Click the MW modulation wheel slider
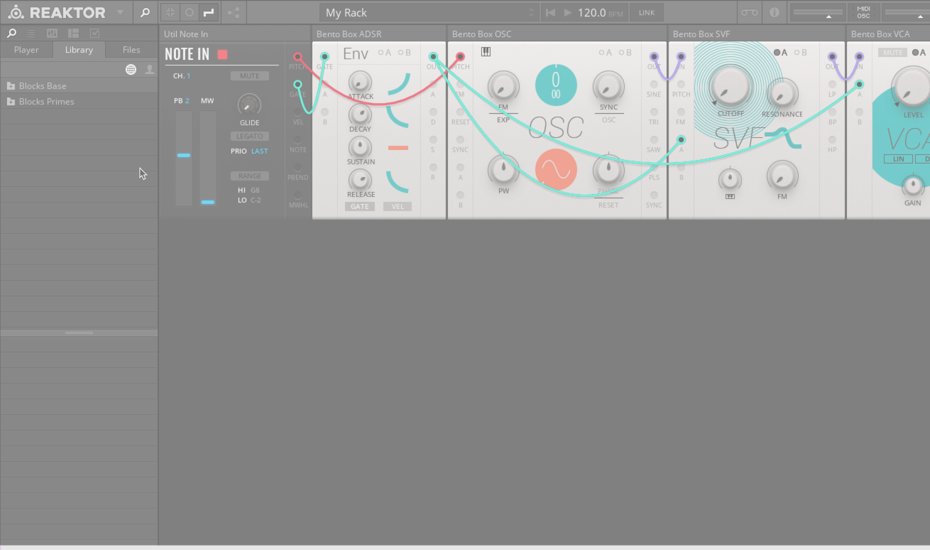 (x=207, y=158)
